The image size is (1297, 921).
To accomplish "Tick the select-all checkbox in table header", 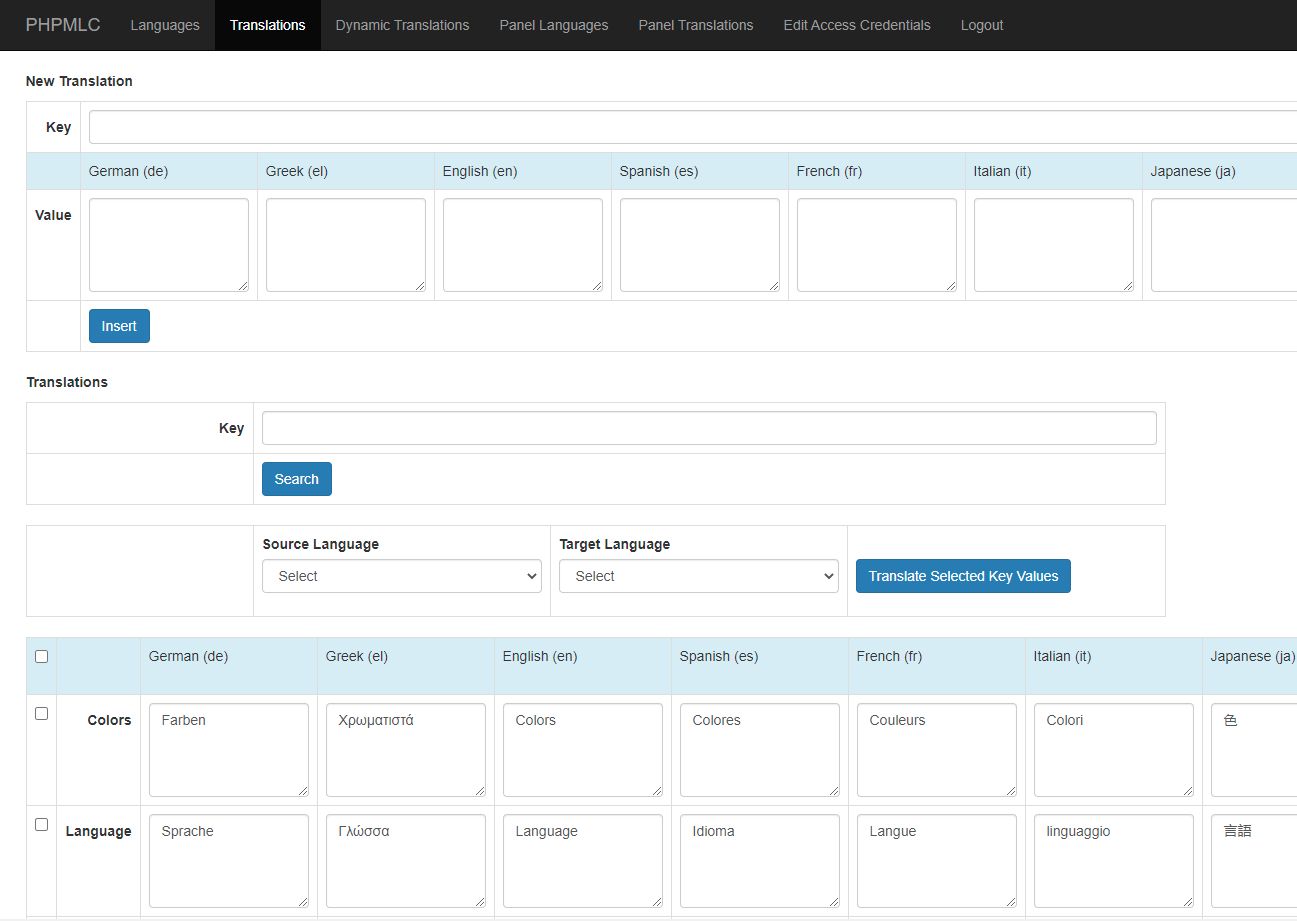I will (x=41, y=657).
